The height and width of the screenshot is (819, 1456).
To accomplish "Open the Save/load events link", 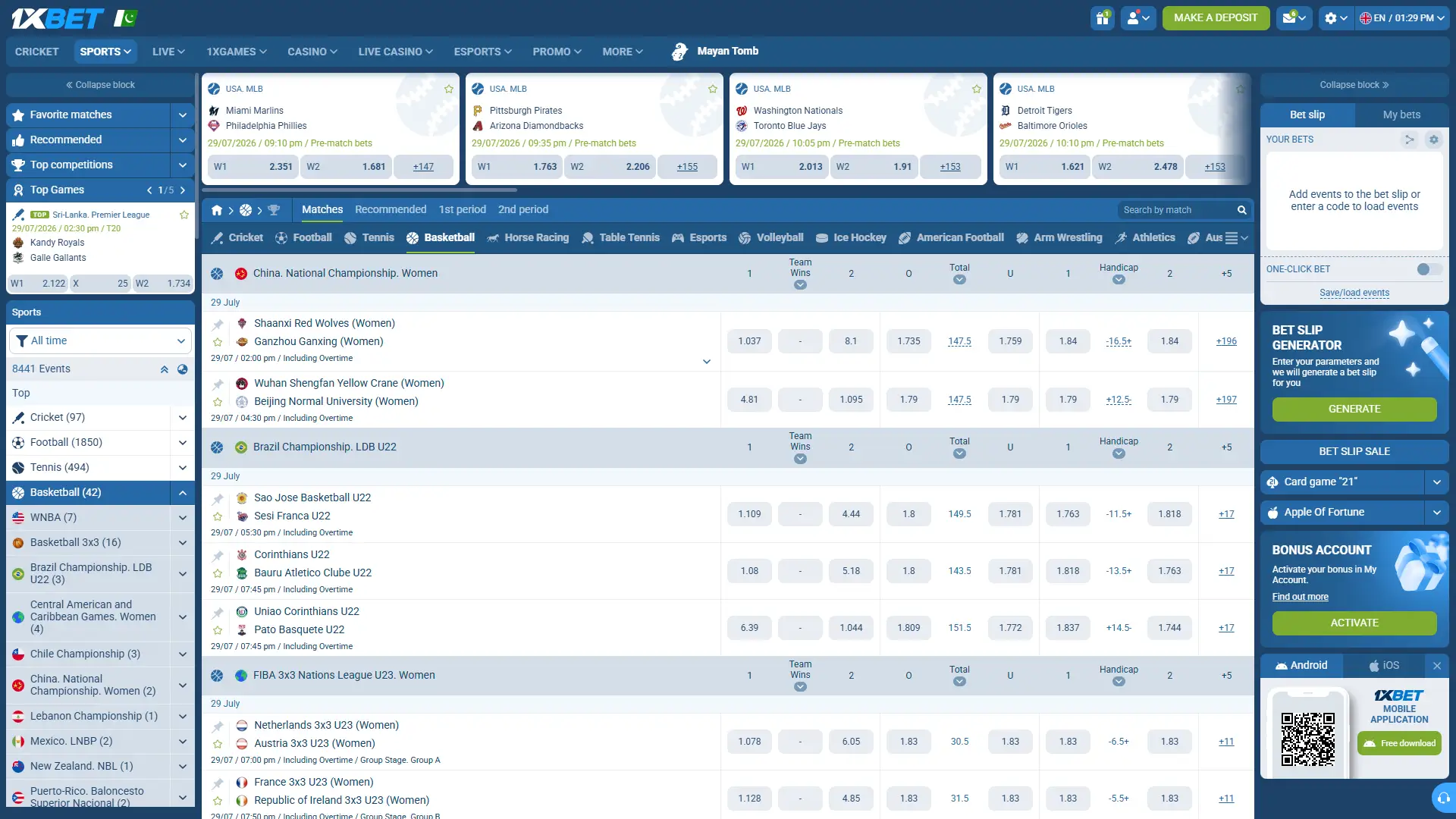I will [x=1354, y=293].
